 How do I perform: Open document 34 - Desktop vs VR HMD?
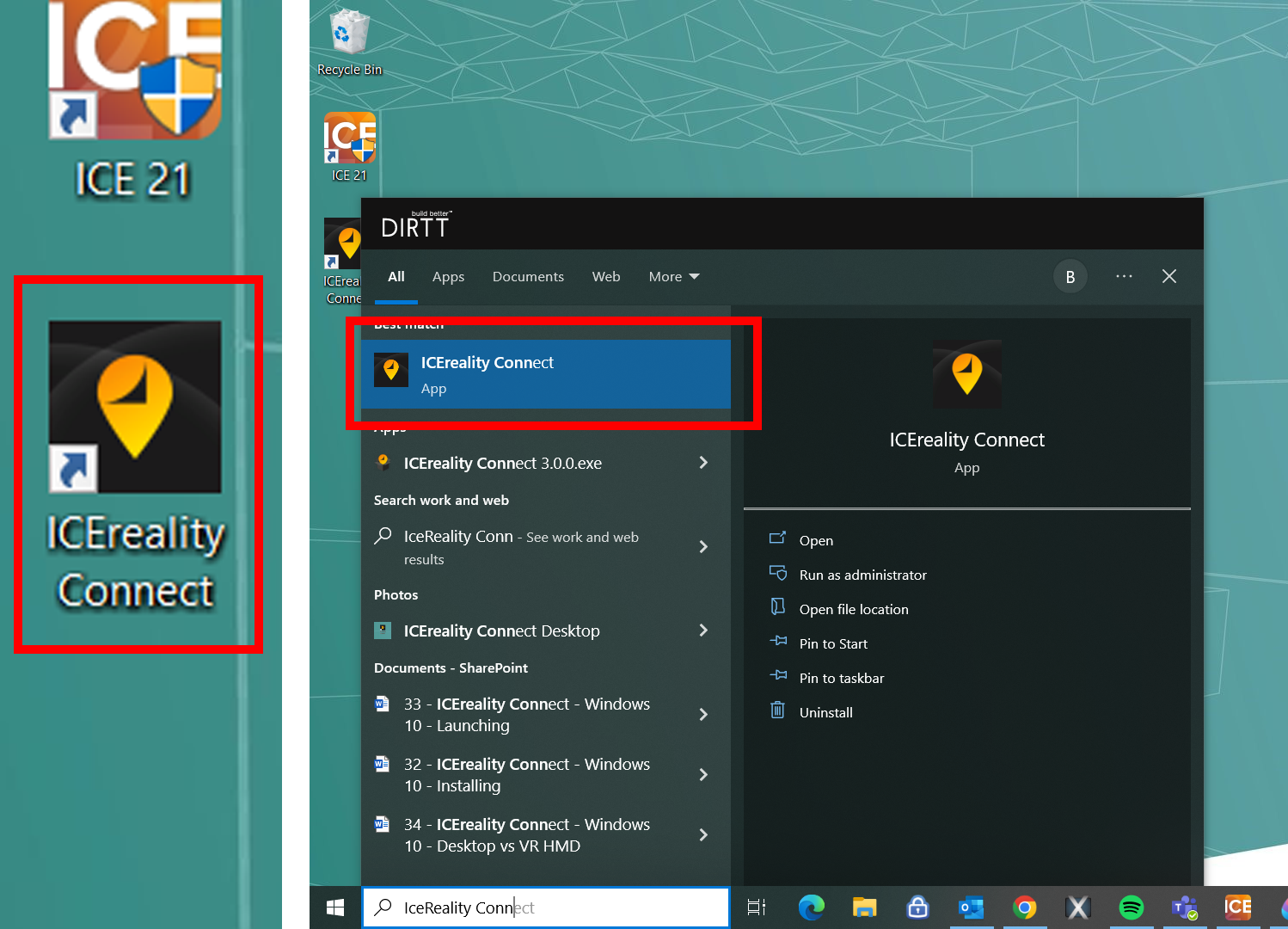(x=546, y=835)
